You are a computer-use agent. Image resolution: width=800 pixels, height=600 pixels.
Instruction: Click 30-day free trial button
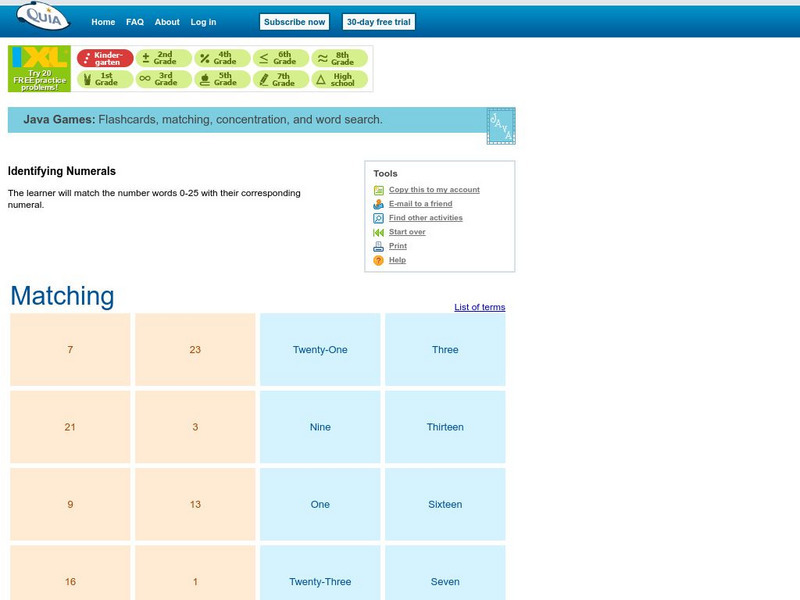click(379, 22)
